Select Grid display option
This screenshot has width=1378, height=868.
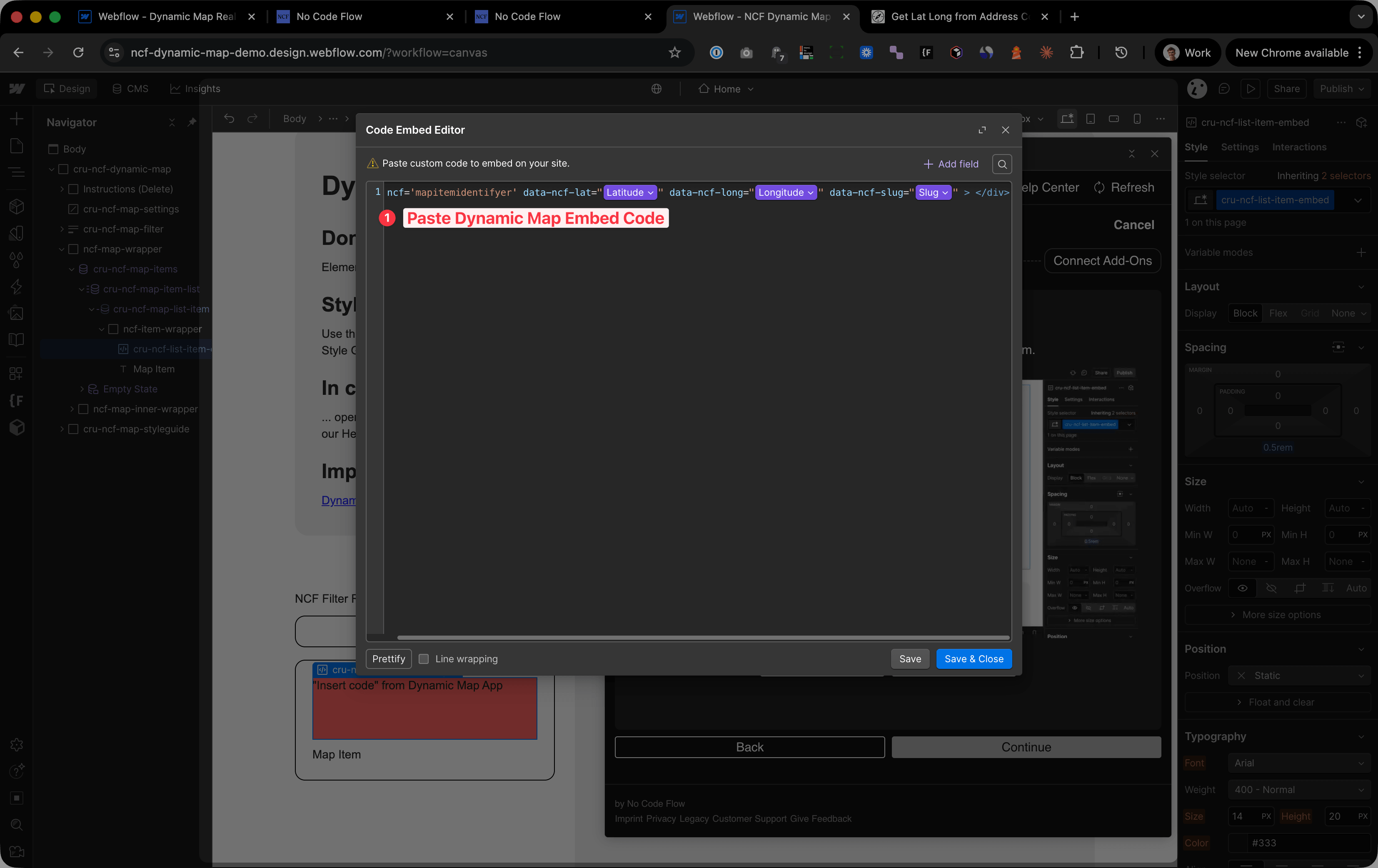1309,314
